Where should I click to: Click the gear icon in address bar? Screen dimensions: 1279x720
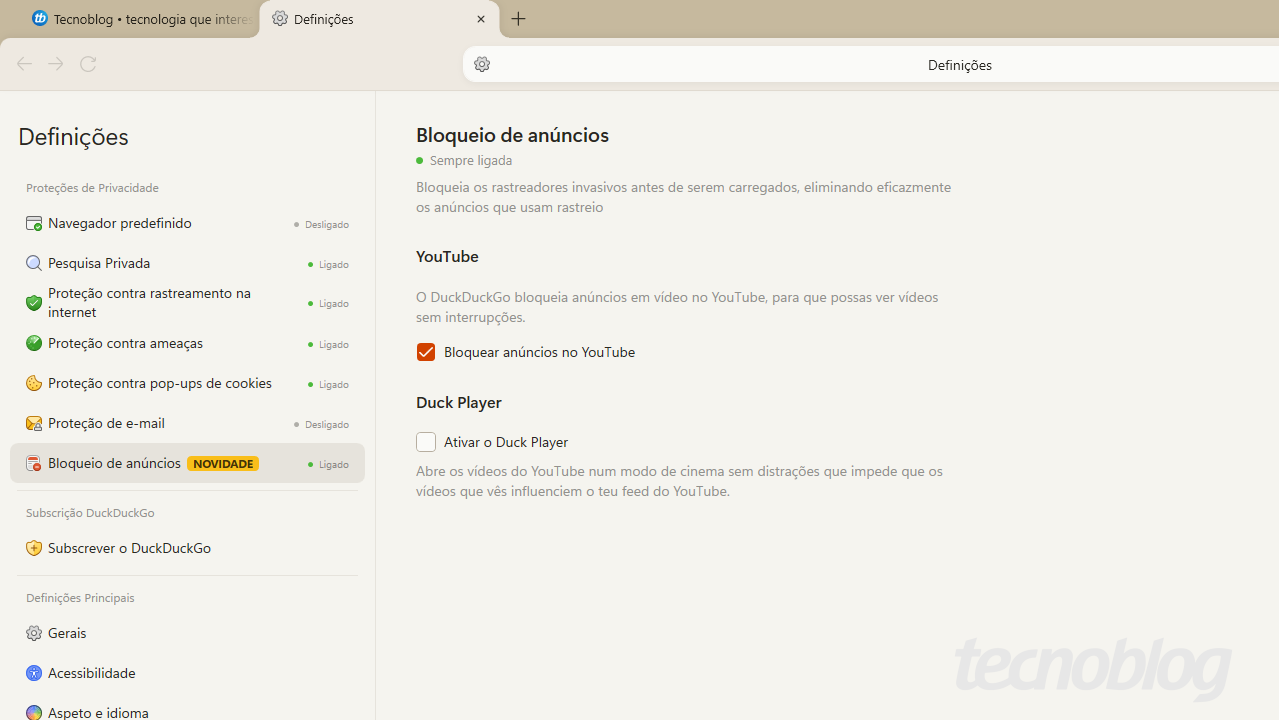pyautogui.click(x=482, y=64)
